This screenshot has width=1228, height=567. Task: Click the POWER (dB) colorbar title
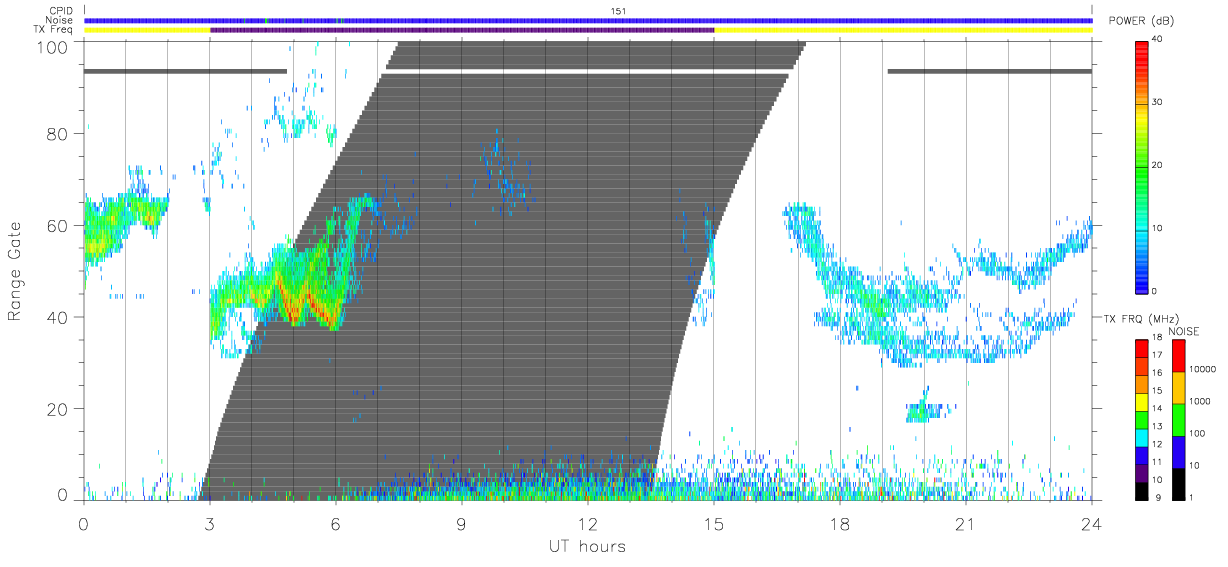point(1143,21)
